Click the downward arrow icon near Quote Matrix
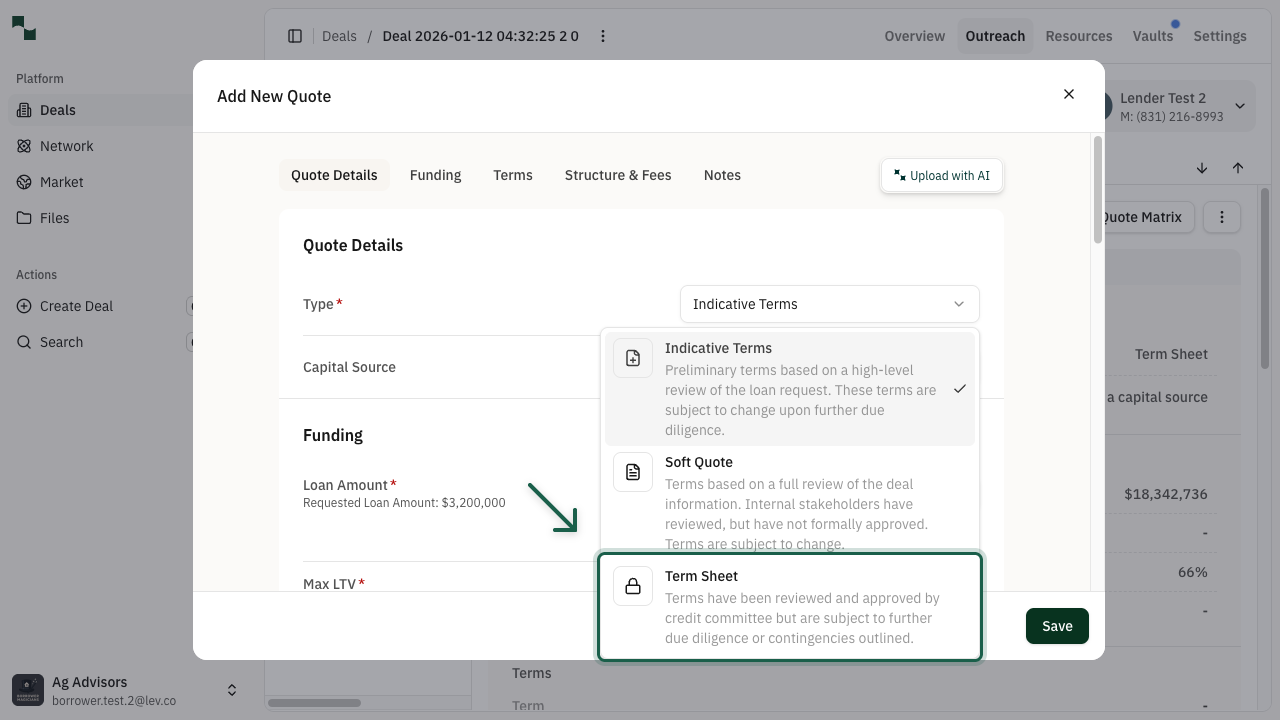 click(1202, 168)
